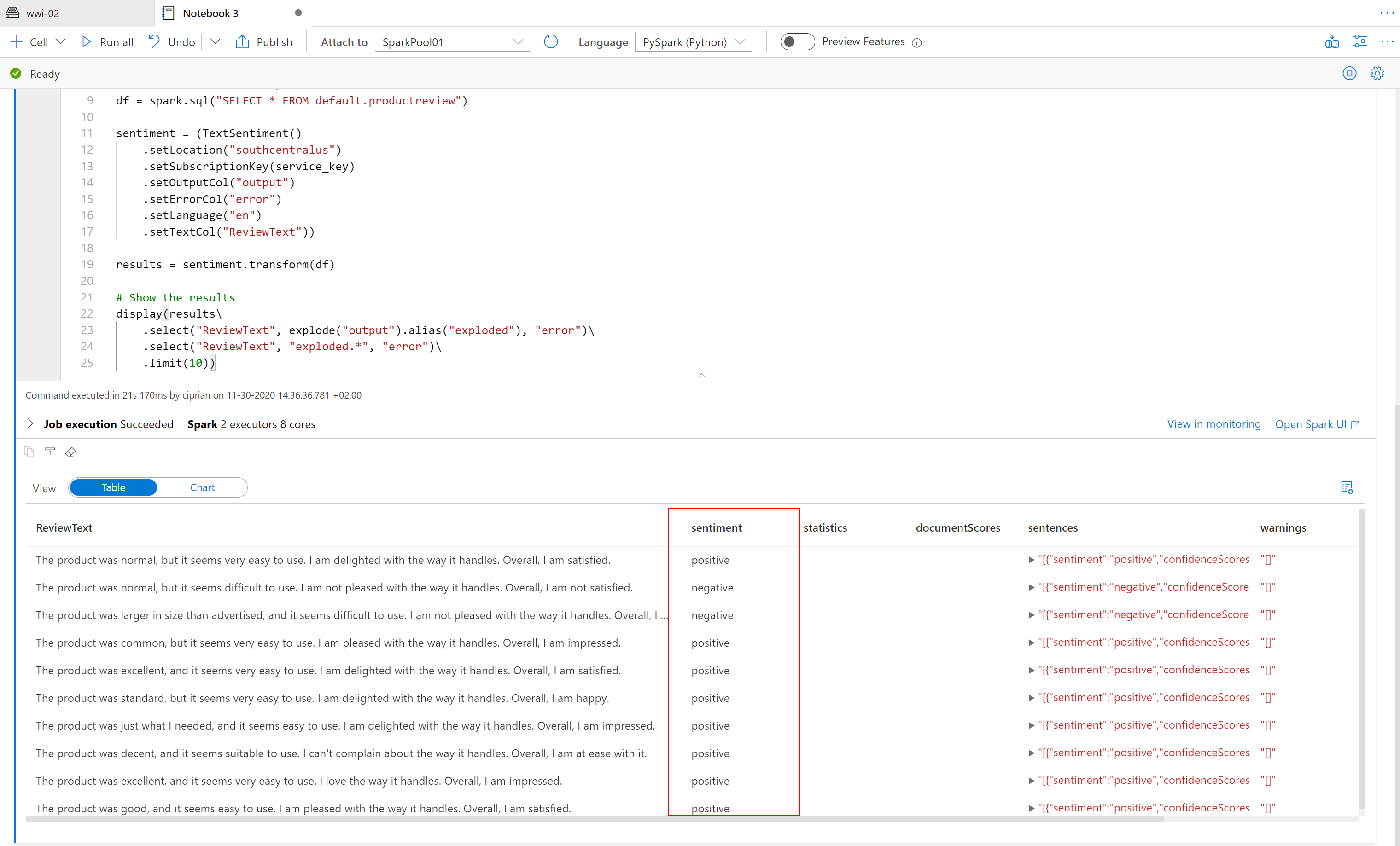Image resolution: width=1400 pixels, height=846 pixels.
Task: Copy the cell output icon
Action: pos(29,452)
